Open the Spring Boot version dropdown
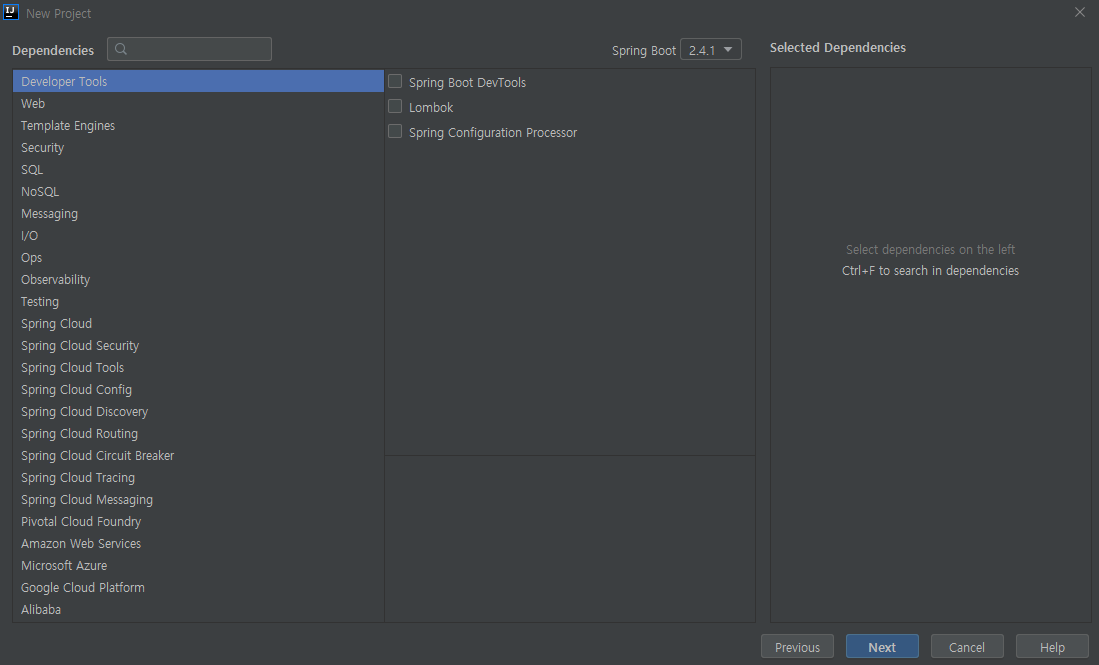Viewport: 1099px width, 665px height. click(711, 50)
